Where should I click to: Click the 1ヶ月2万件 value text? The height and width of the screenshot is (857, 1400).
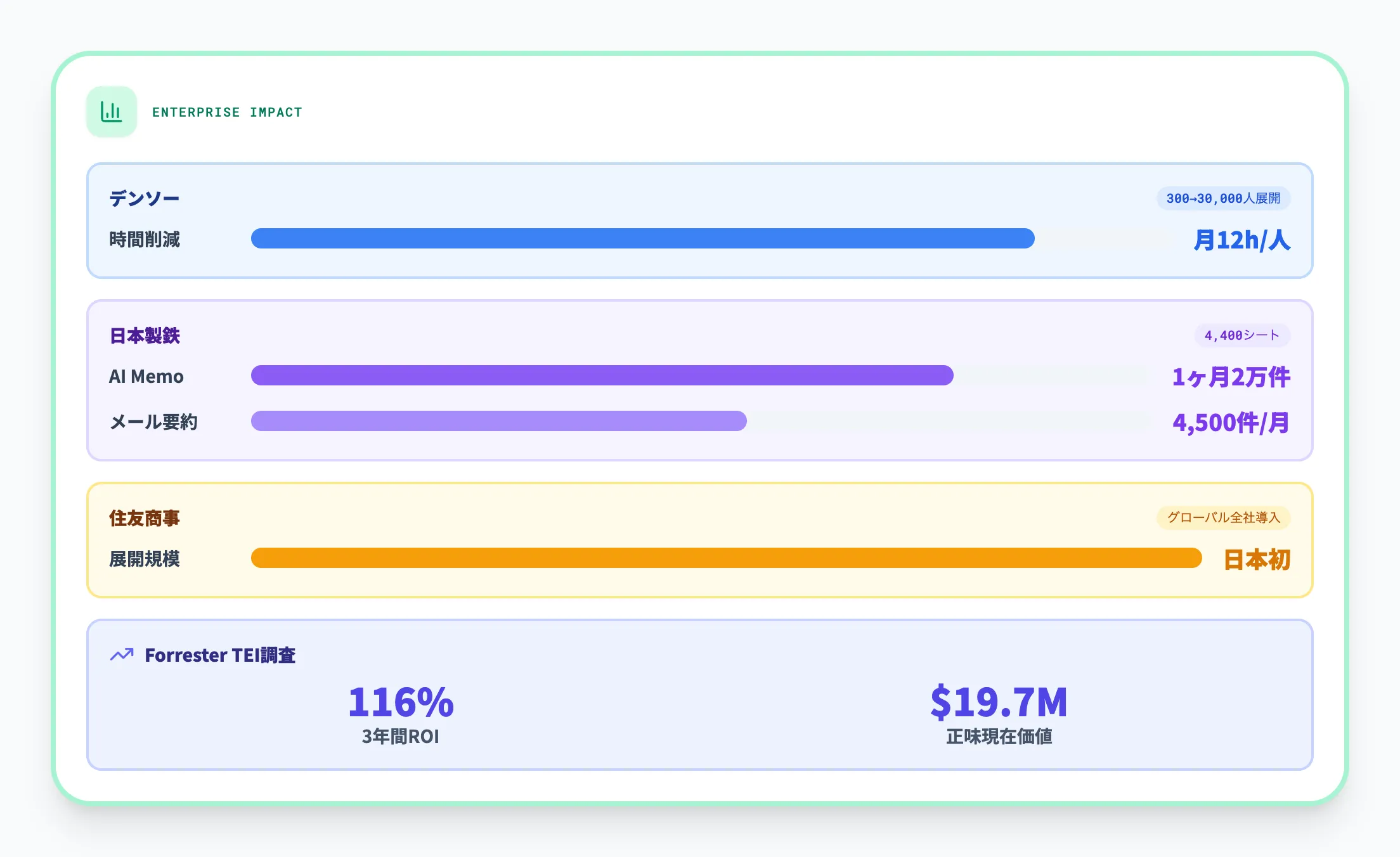coord(1231,377)
